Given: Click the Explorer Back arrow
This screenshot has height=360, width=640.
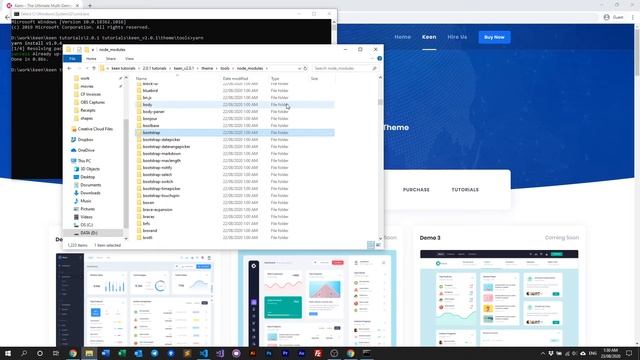Looking at the screenshot, I should (x=69, y=69).
